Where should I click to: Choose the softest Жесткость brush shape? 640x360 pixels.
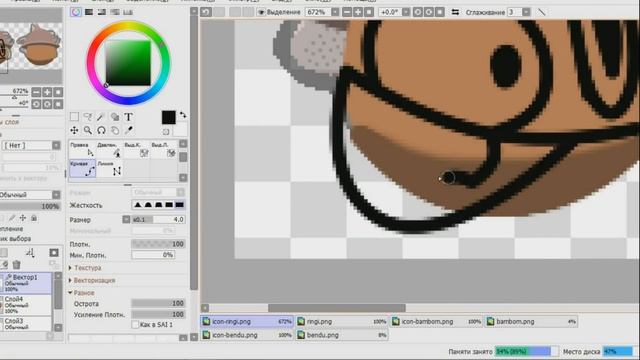tap(138, 205)
